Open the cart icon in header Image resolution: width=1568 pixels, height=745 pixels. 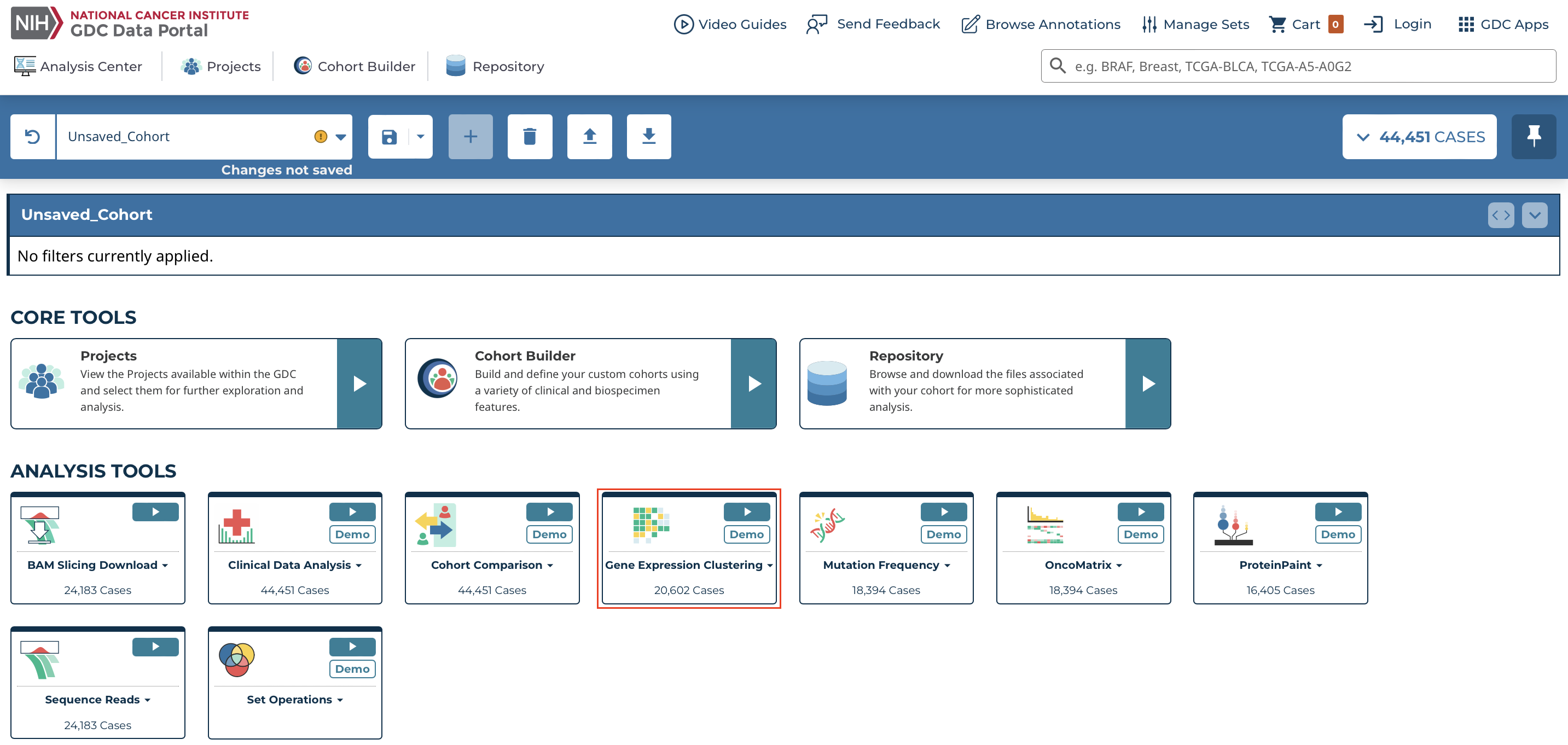[1277, 25]
